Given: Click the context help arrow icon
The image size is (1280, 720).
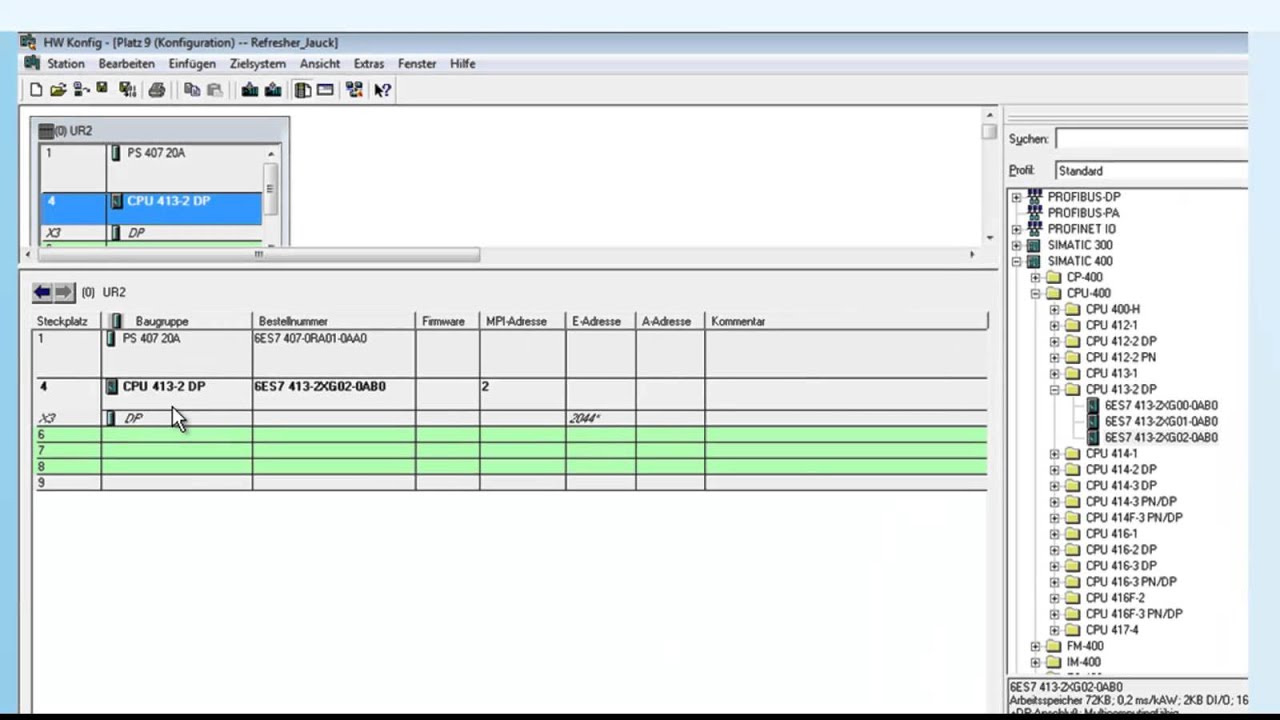Looking at the screenshot, I should pos(382,90).
